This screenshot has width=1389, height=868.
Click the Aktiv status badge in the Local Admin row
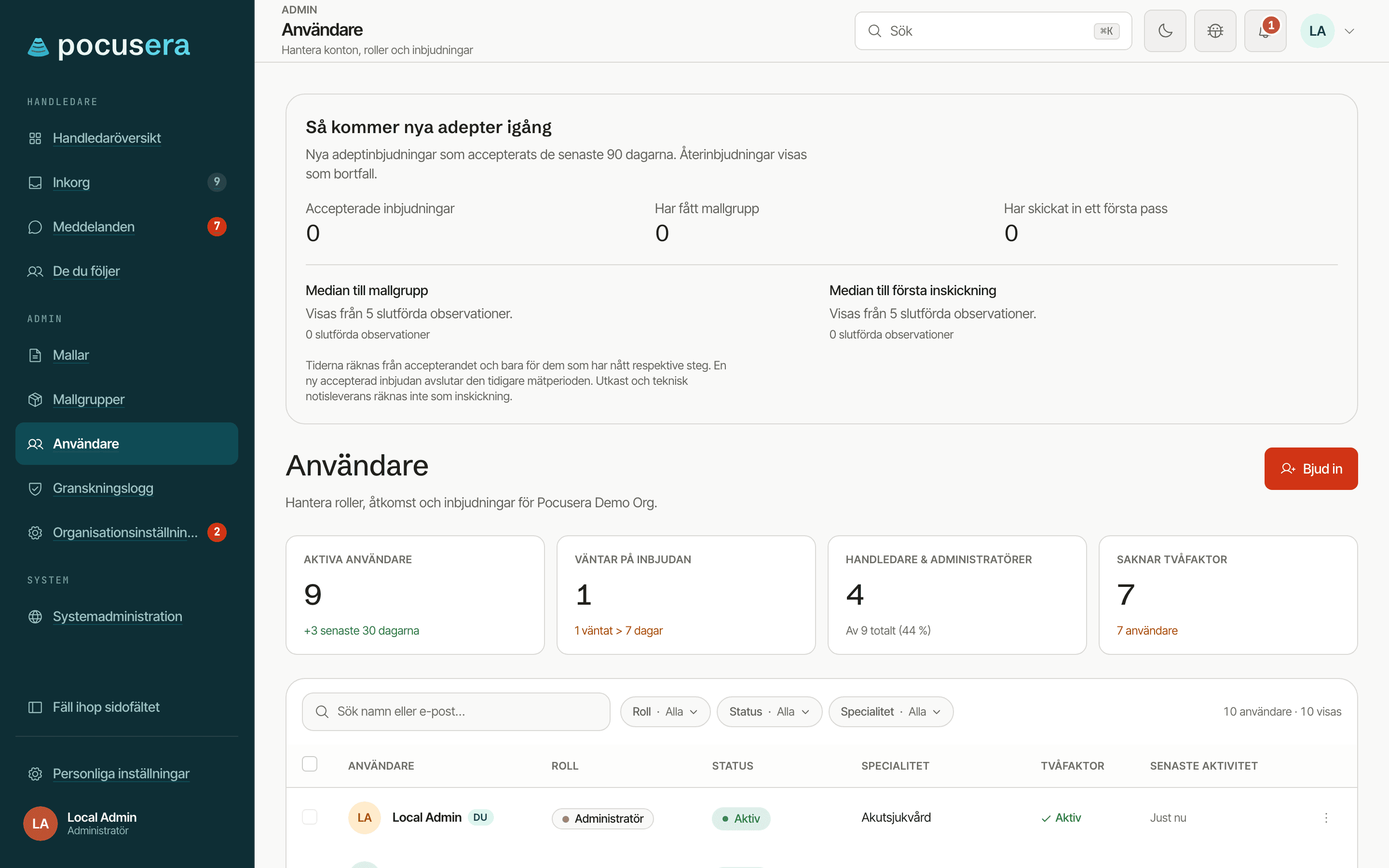point(741,819)
